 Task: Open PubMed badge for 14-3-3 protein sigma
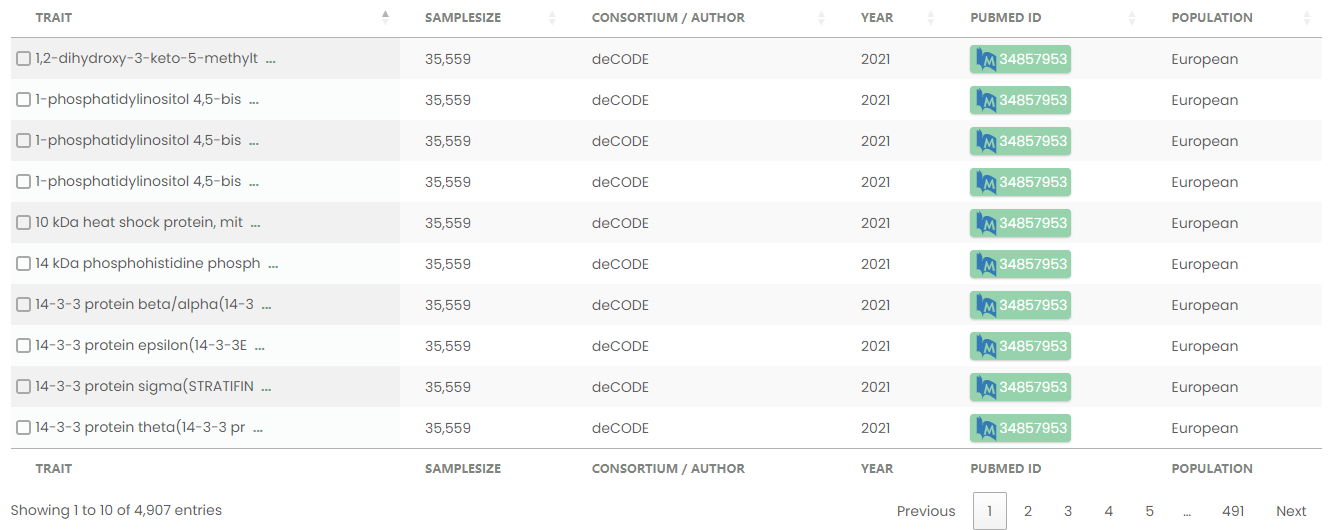point(1020,387)
